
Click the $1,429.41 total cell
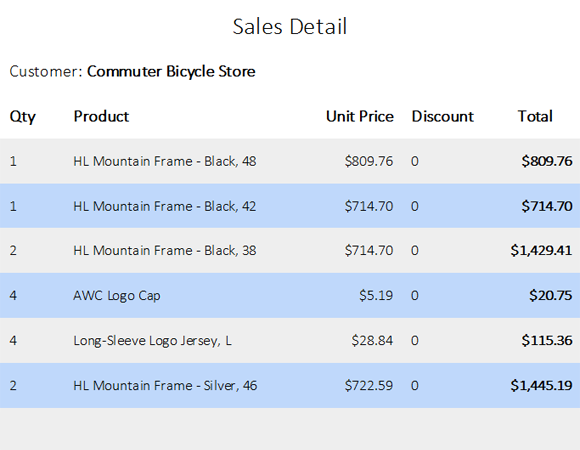(541, 251)
